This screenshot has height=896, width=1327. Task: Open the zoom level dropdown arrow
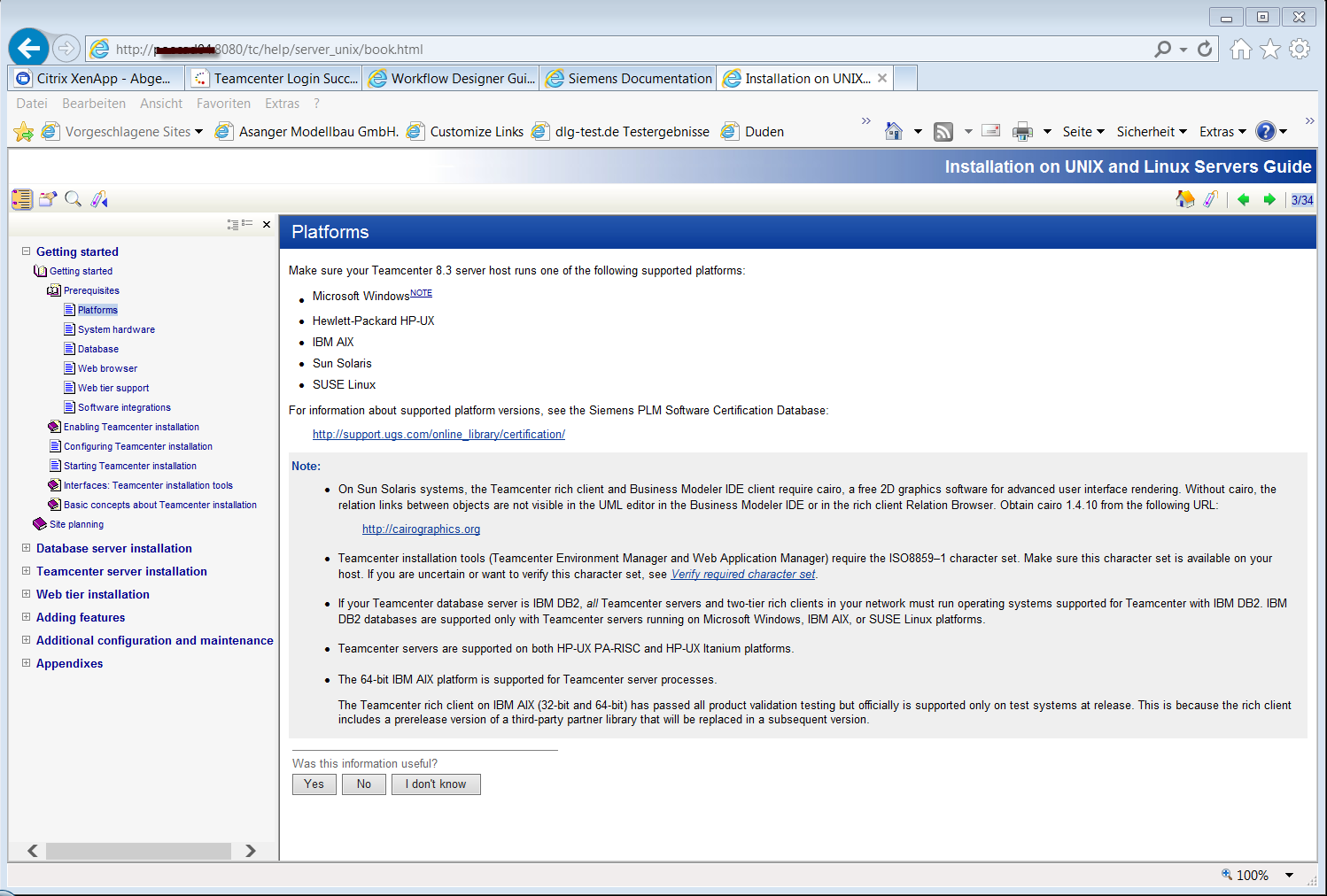[1290, 876]
